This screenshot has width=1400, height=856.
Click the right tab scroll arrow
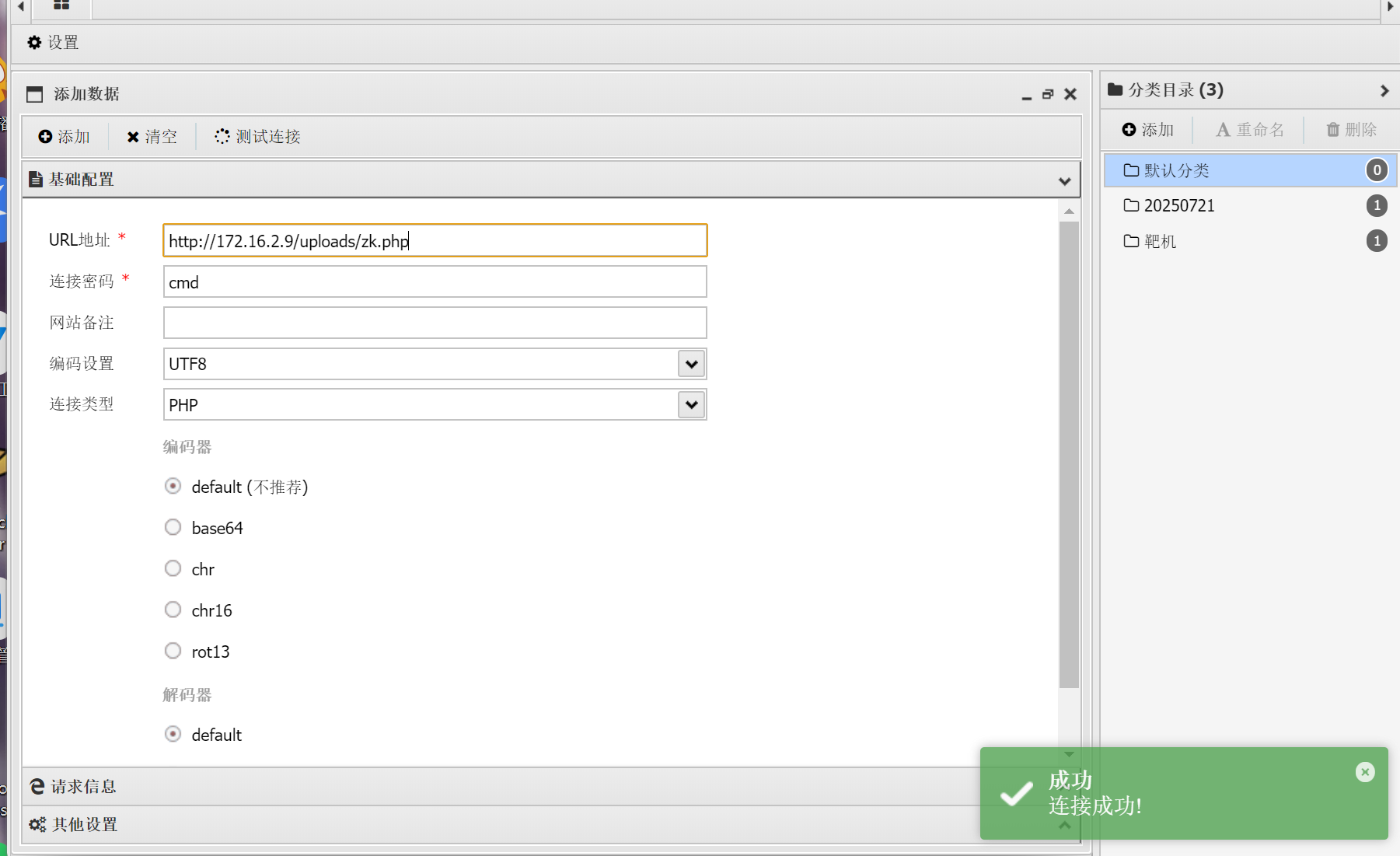1391,6
